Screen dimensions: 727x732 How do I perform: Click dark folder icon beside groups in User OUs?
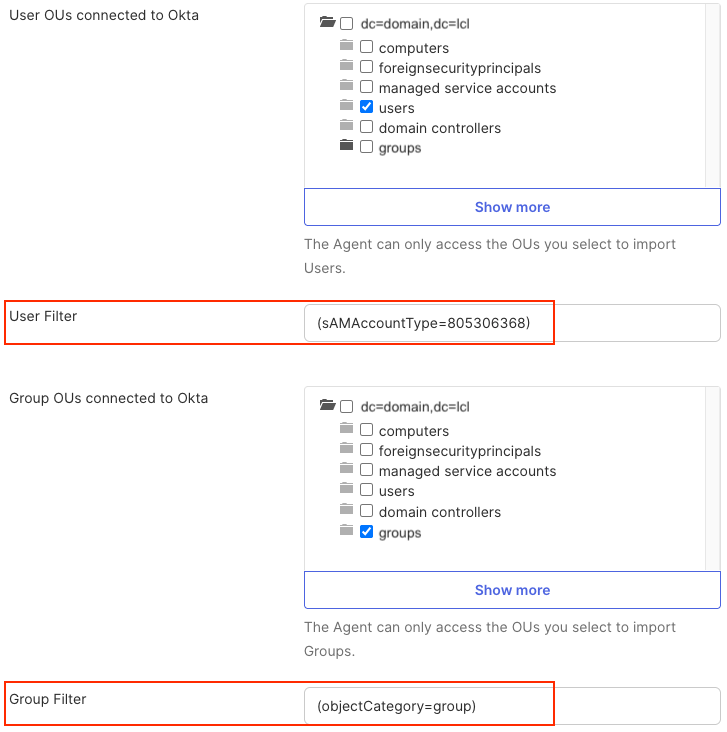coord(346,146)
